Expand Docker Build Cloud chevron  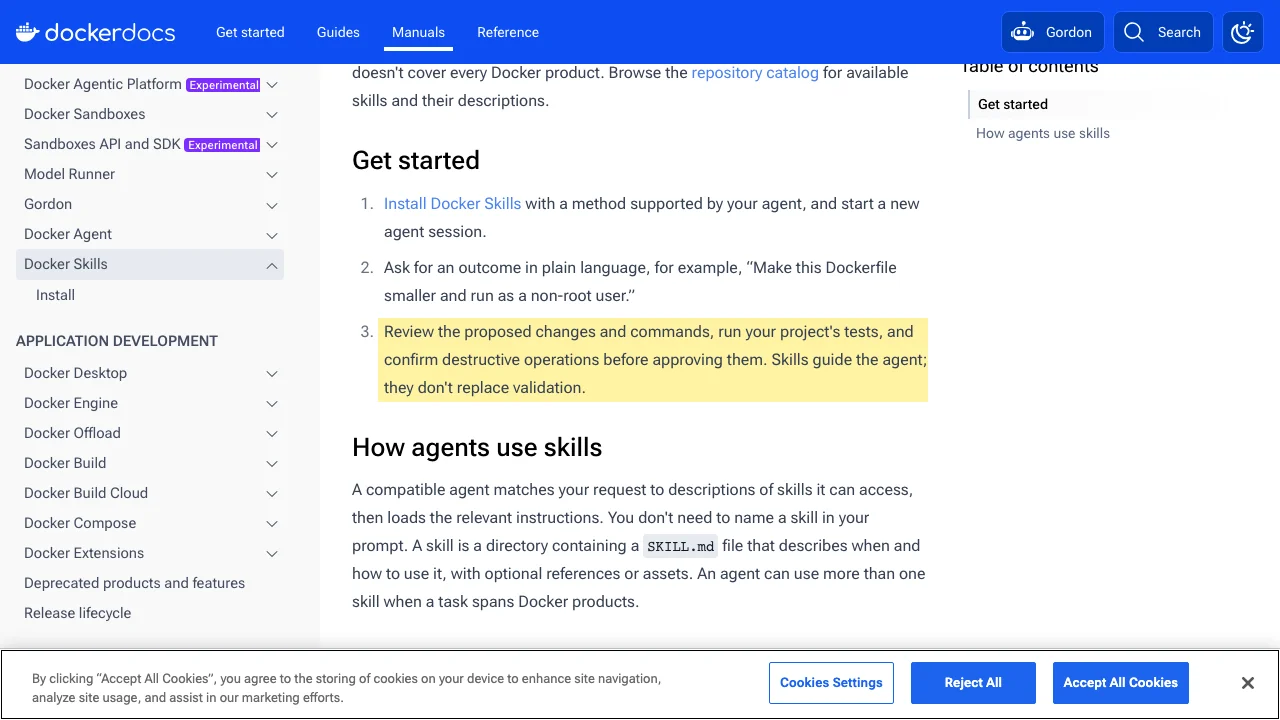272,494
